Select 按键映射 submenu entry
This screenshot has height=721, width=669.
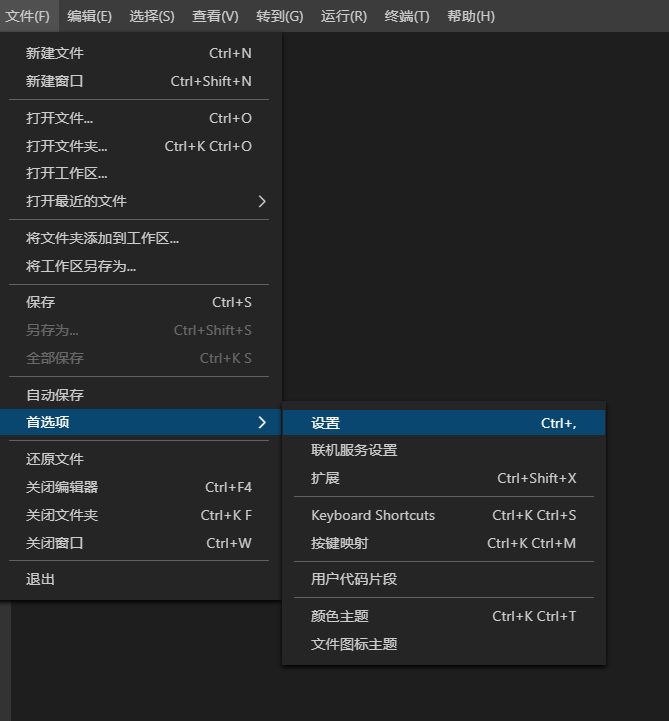coord(444,544)
